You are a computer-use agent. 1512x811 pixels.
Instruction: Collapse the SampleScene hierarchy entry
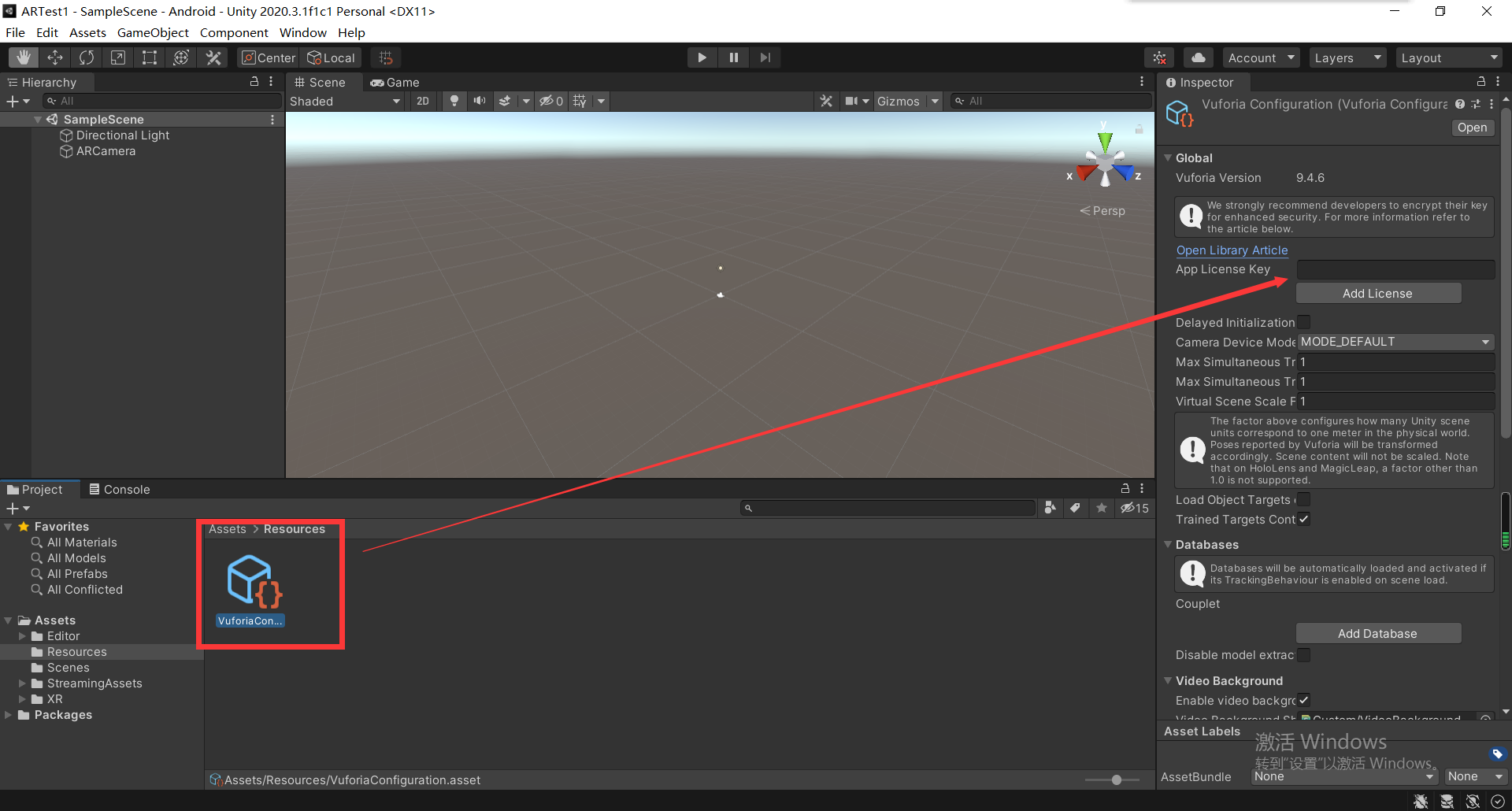coord(37,119)
